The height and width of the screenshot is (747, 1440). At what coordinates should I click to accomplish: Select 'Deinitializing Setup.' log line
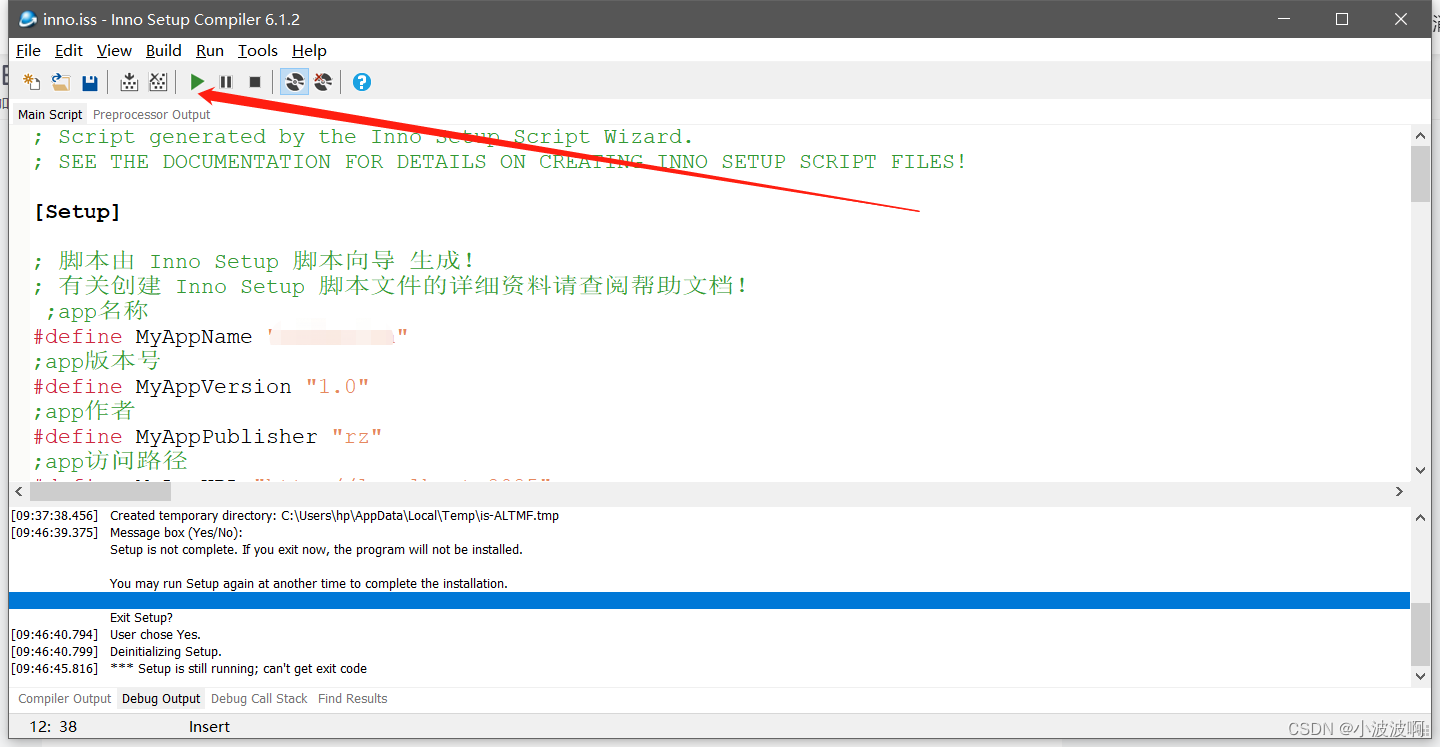coord(166,652)
